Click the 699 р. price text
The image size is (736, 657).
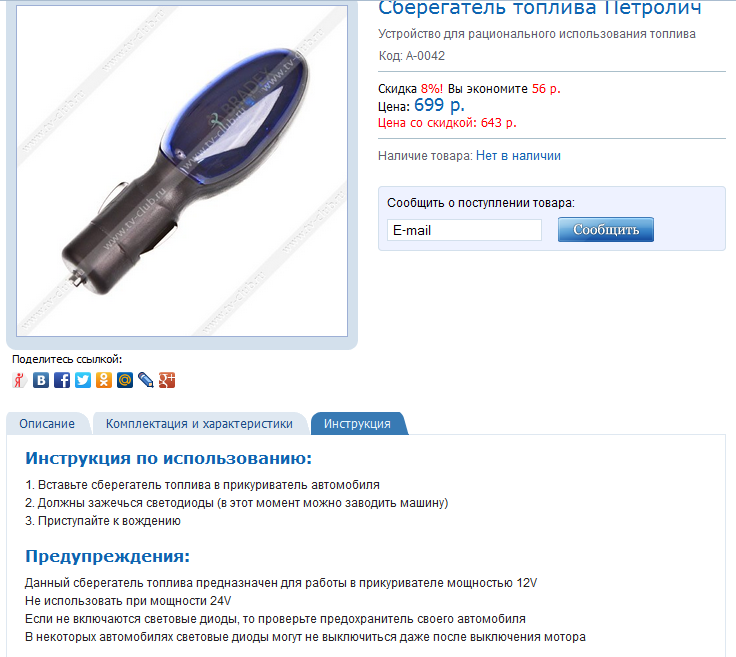(x=439, y=105)
